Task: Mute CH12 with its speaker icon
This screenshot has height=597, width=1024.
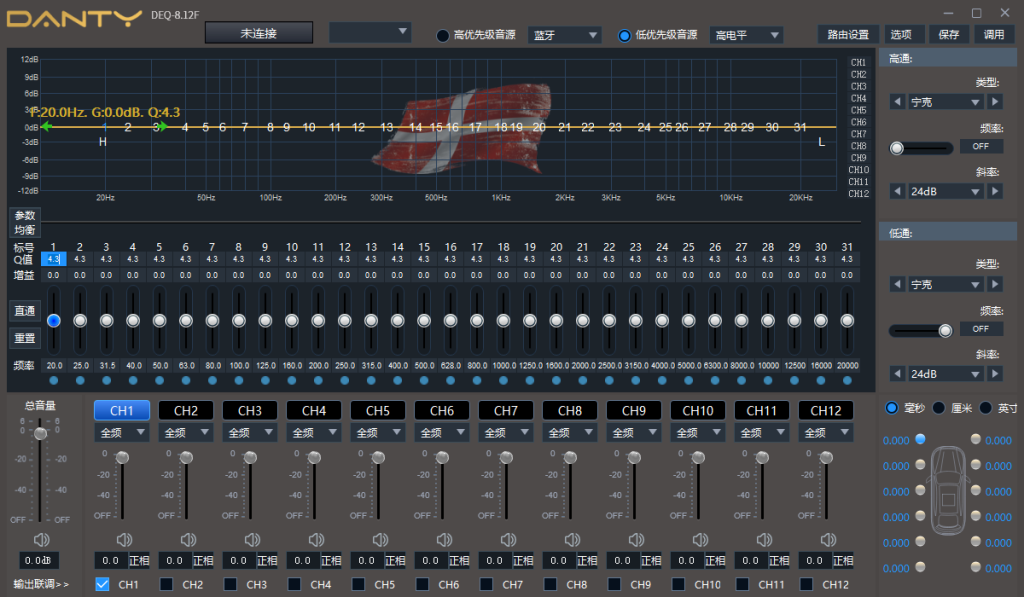Action: click(x=828, y=540)
